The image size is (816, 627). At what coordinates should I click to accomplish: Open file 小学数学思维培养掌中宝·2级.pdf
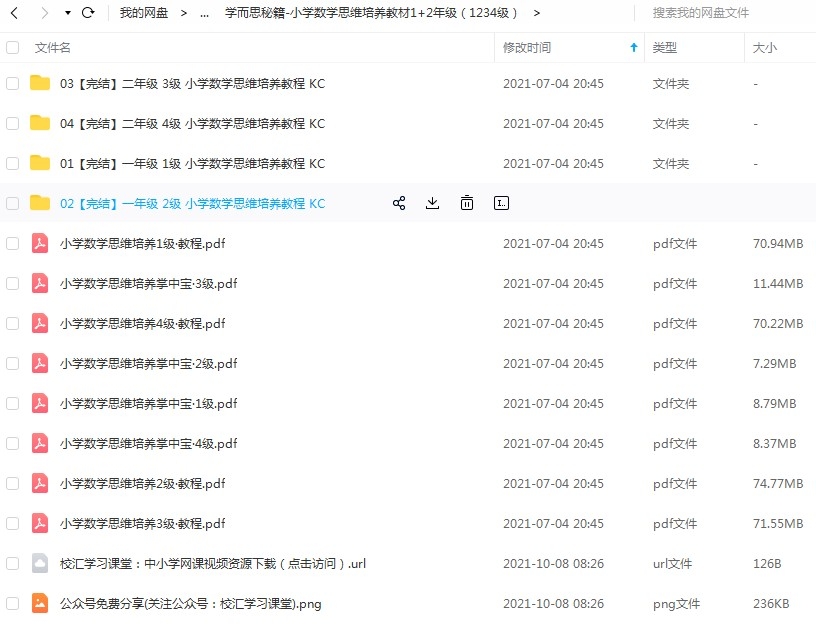coord(149,364)
